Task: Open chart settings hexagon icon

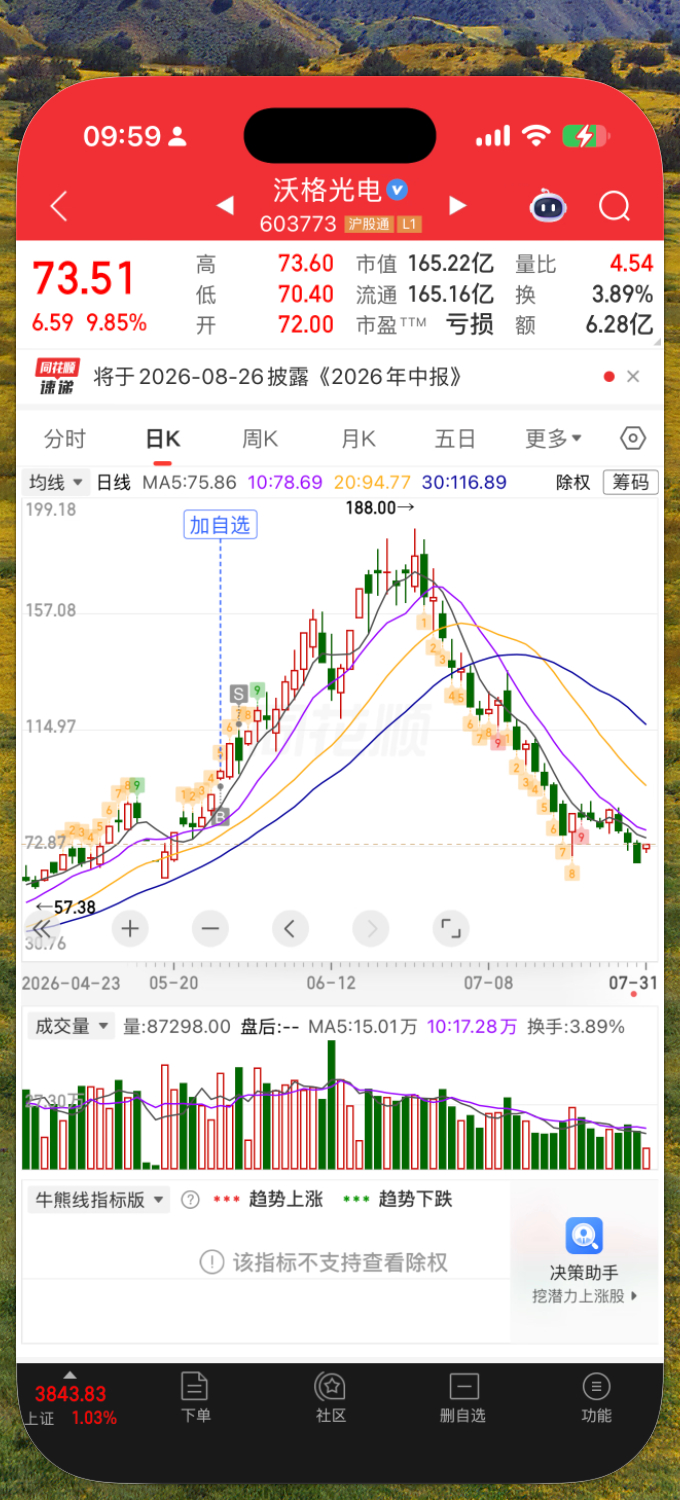Action: point(633,438)
